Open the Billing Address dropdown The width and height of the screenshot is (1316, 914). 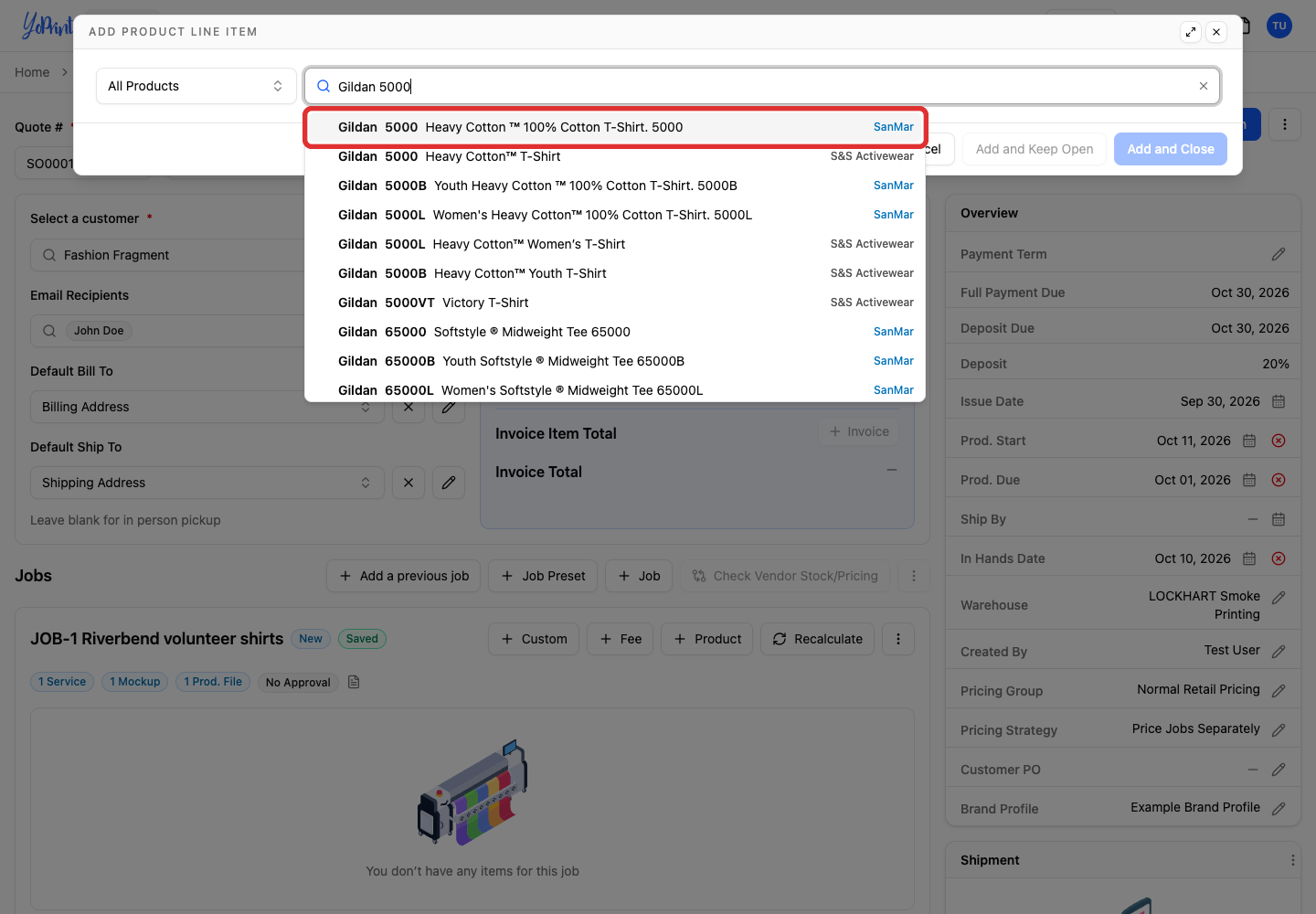click(206, 407)
